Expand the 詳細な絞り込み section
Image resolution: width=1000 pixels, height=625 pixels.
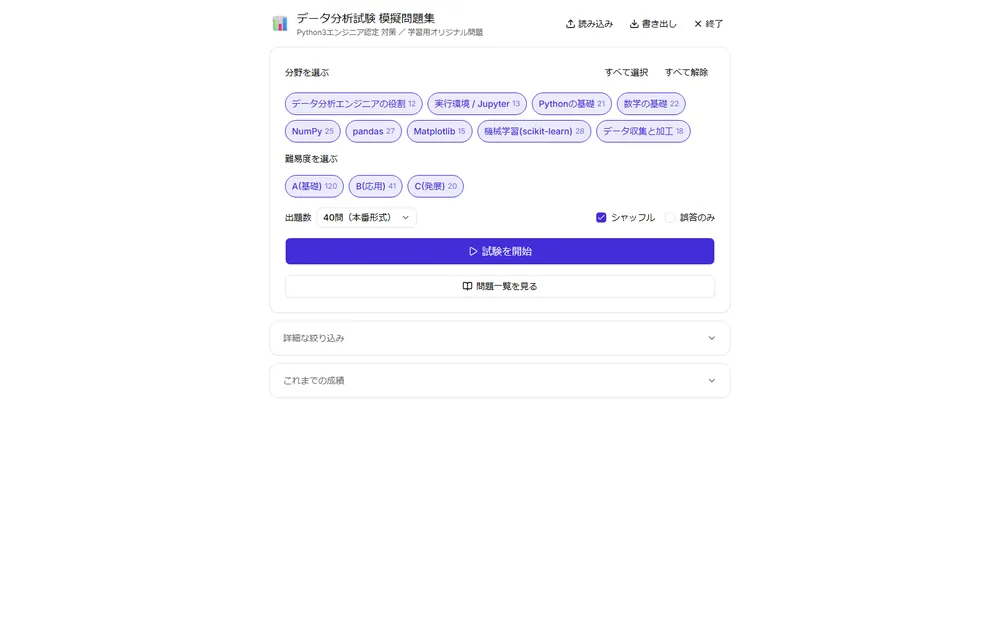500,338
